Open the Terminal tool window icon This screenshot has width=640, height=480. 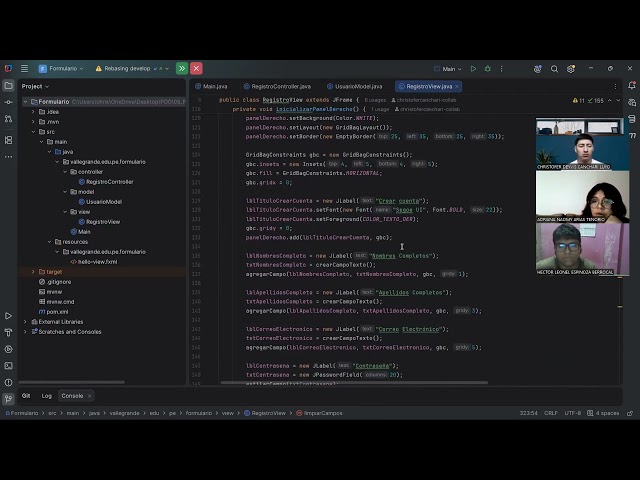click(x=8, y=366)
